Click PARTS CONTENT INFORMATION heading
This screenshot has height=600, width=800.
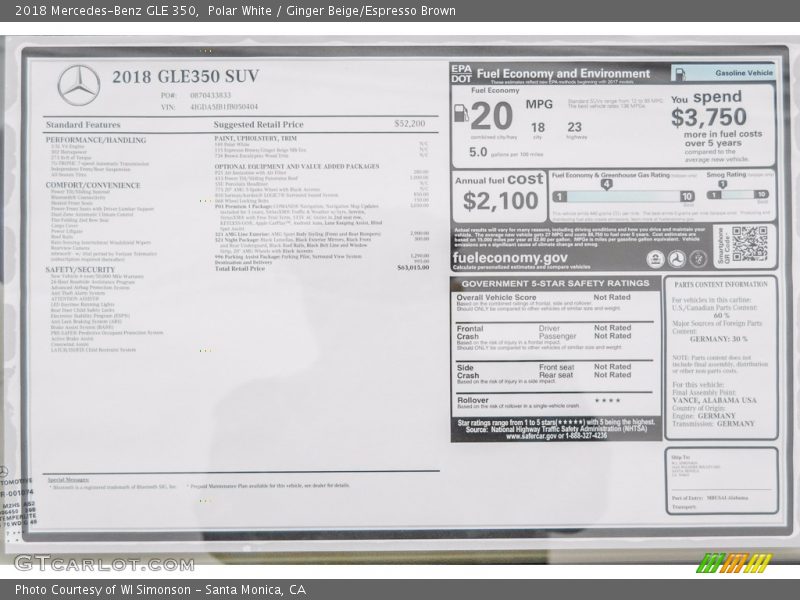721,285
